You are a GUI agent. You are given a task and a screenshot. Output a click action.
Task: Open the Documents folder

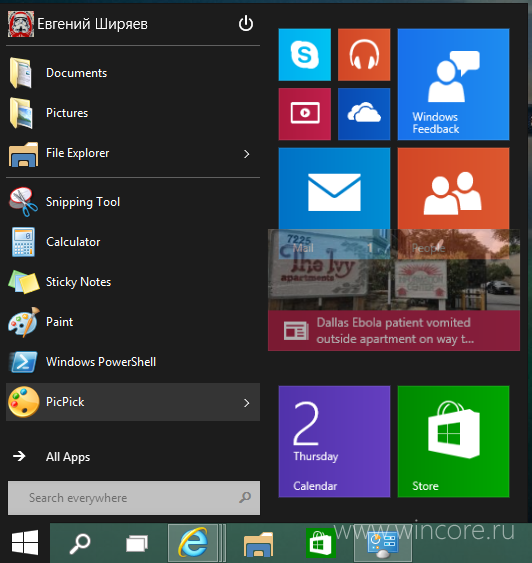click(133, 73)
